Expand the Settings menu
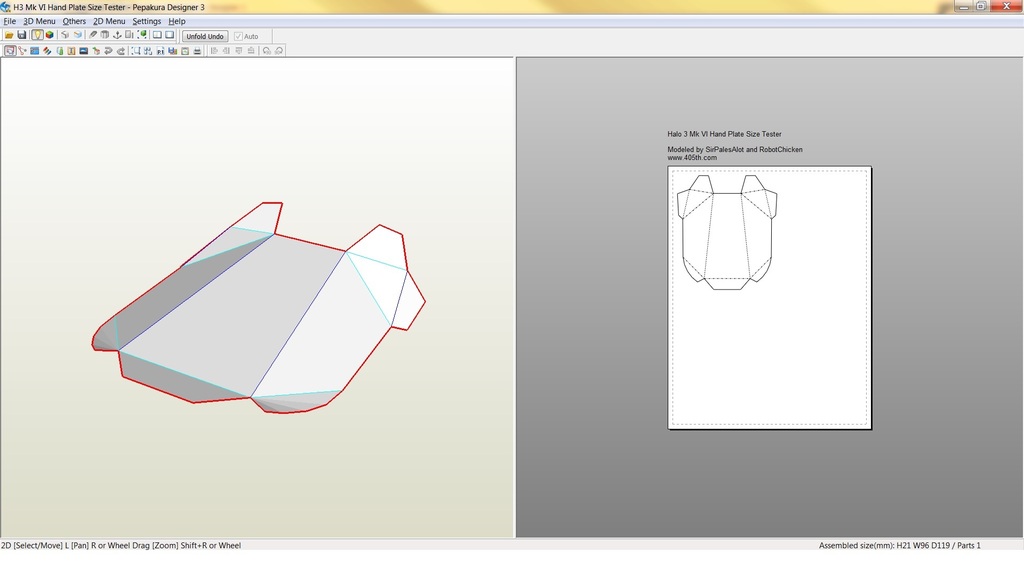Screen dimensions: 1024x576 pos(146,21)
